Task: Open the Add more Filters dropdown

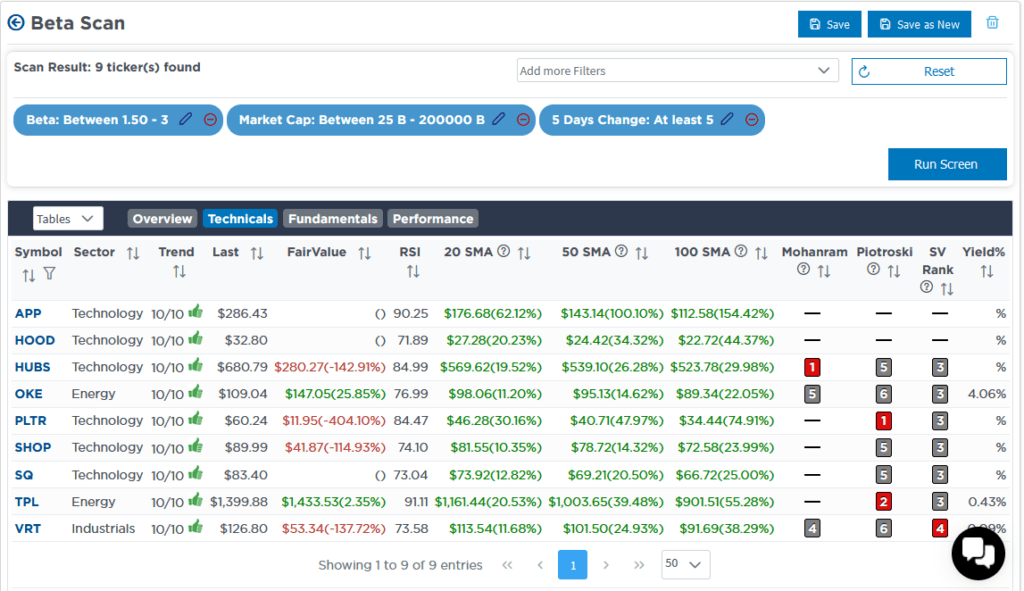Action: pos(677,71)
